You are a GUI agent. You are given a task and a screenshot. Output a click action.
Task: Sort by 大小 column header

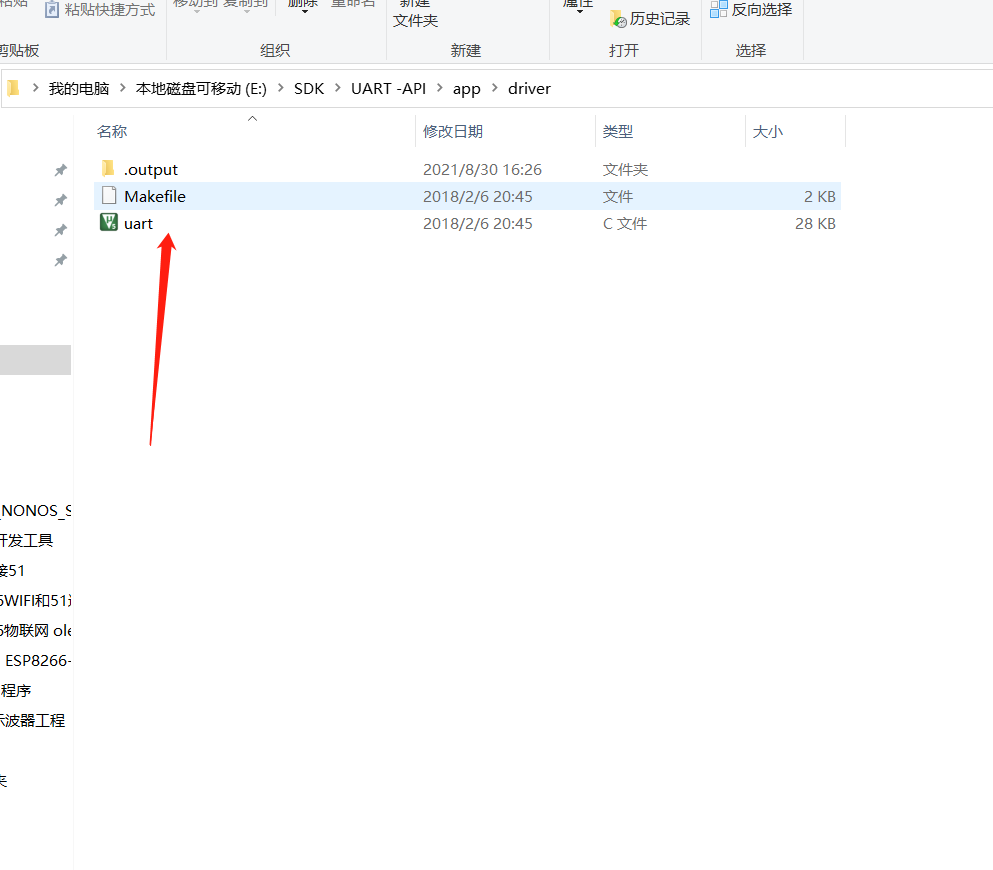(768, 132)
